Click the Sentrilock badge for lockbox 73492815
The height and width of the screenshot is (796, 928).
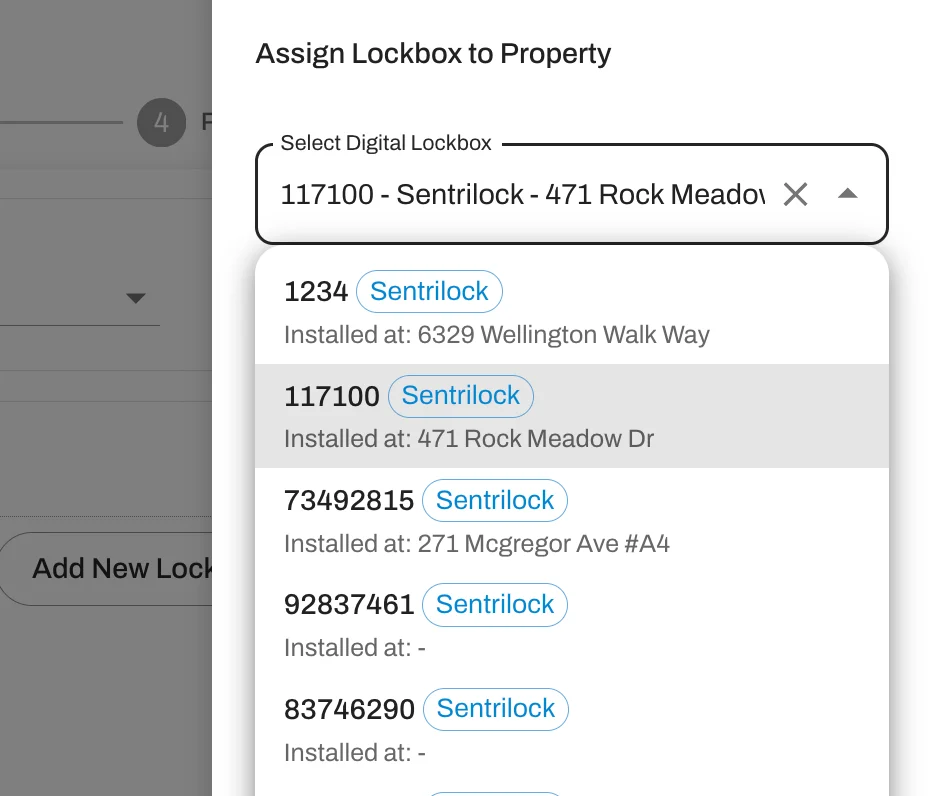point(494,500)
